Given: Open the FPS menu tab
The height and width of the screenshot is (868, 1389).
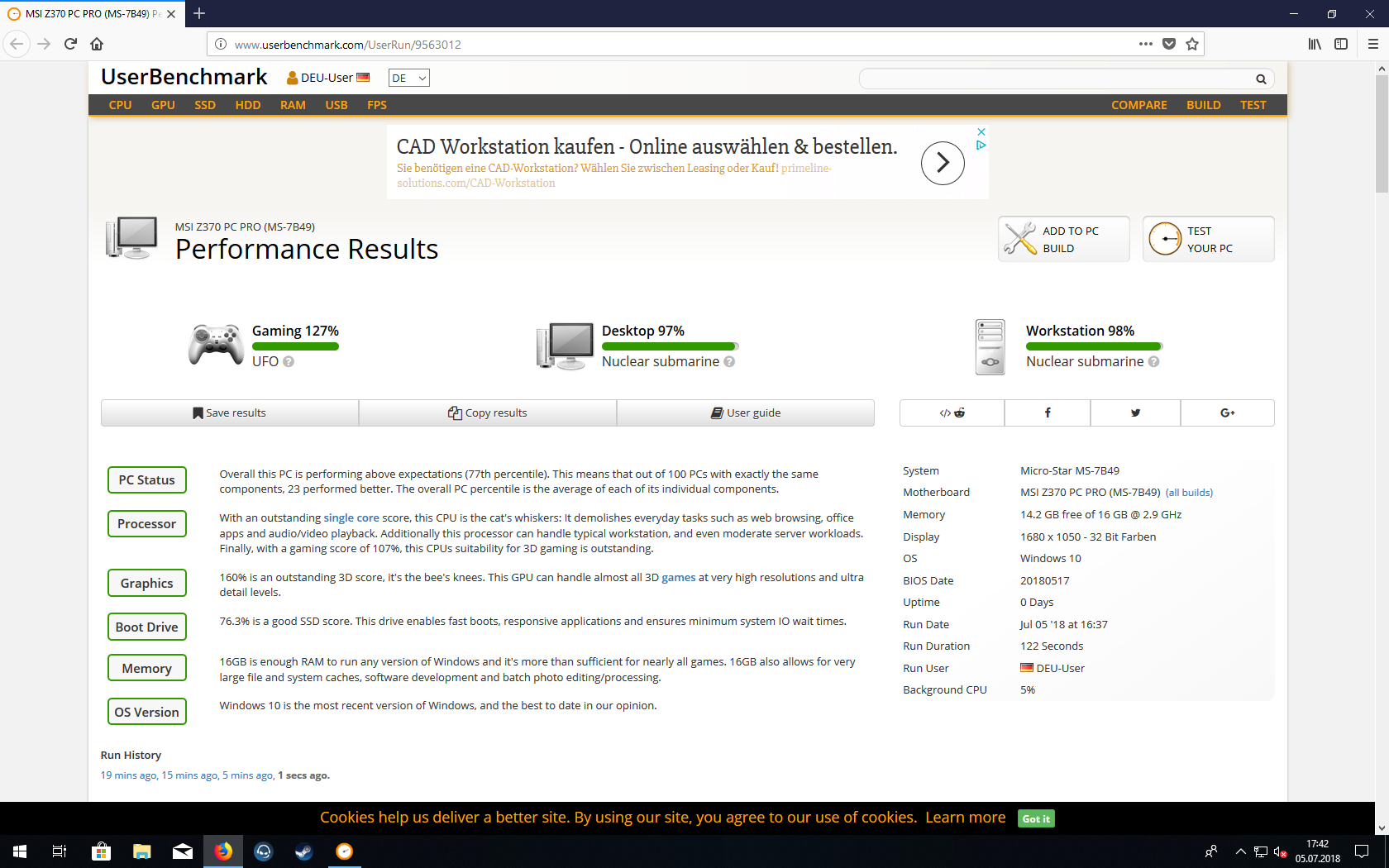Looking at the screenshot, I should coord(377,105).
